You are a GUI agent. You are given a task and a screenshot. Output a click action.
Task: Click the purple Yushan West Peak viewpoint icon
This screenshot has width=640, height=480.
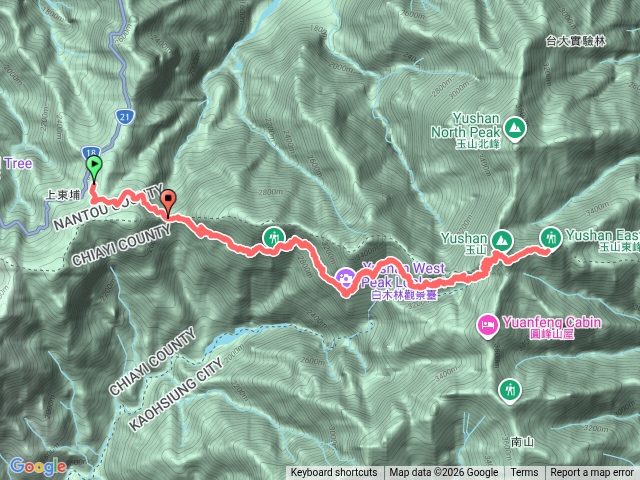[346, 277]
